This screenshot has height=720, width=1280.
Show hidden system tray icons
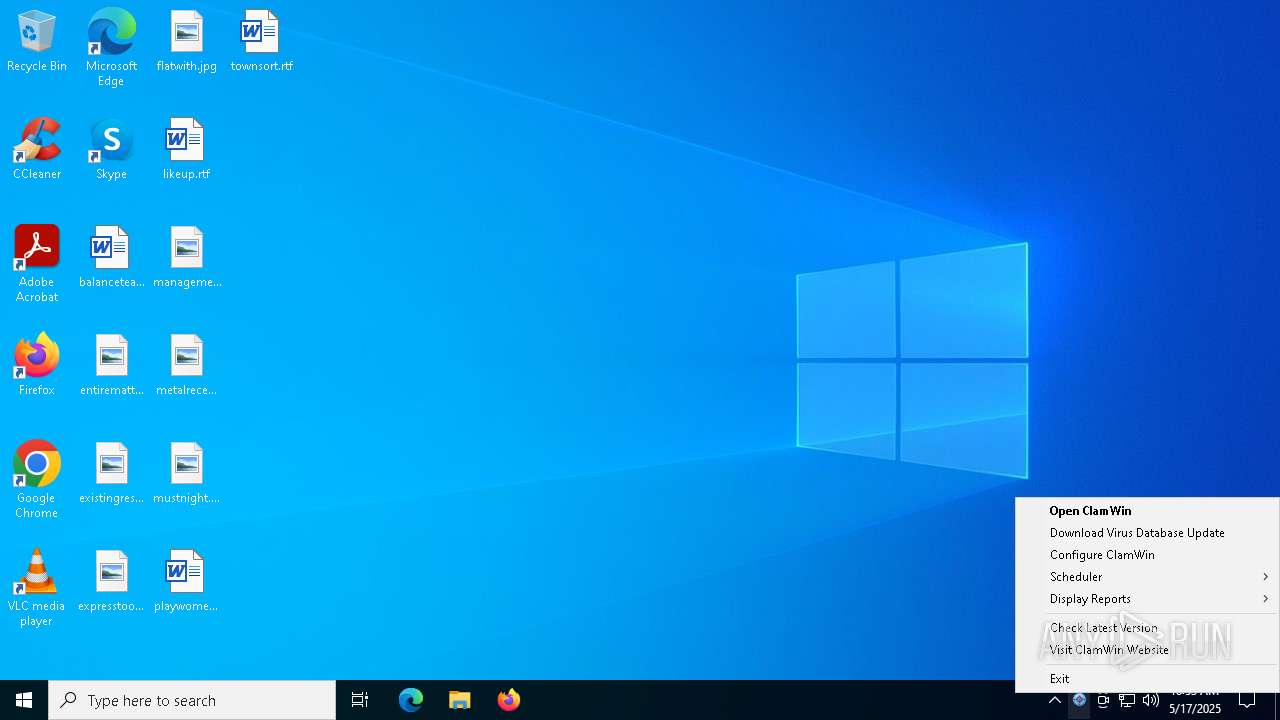[x=1055, y=700]
